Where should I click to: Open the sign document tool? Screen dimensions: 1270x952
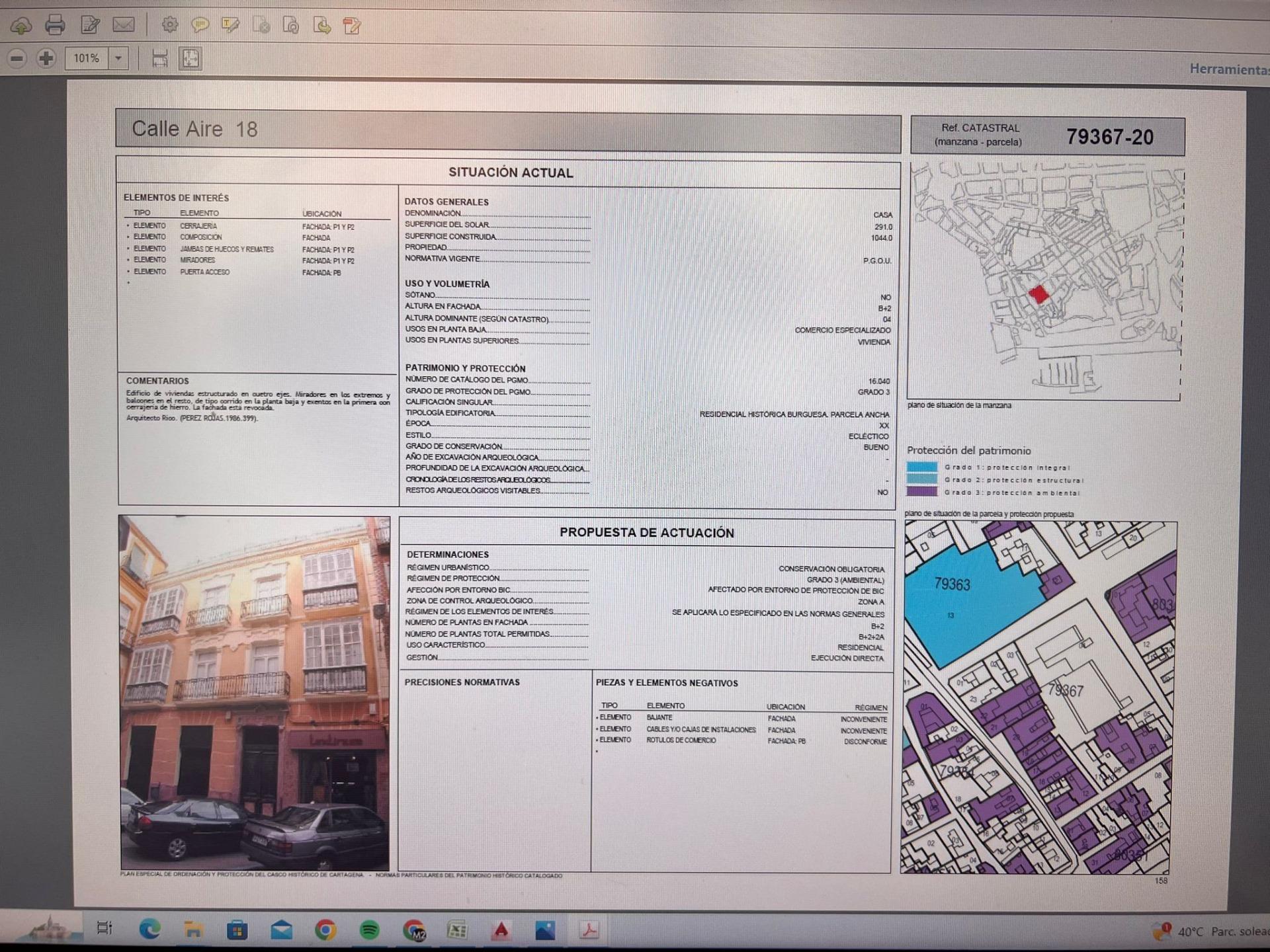(x=90, y=26)
